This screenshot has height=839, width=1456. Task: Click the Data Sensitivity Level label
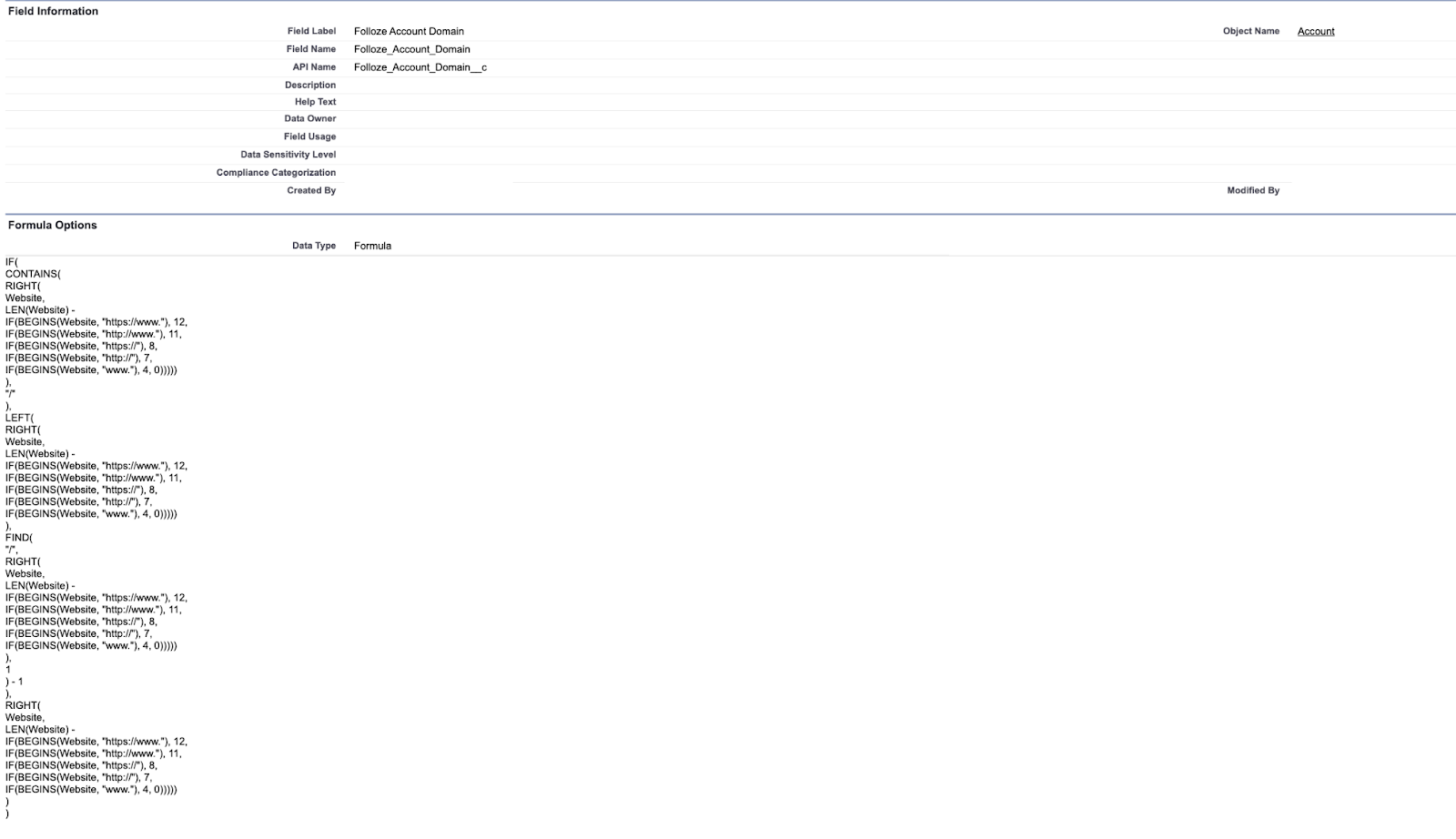288,155
